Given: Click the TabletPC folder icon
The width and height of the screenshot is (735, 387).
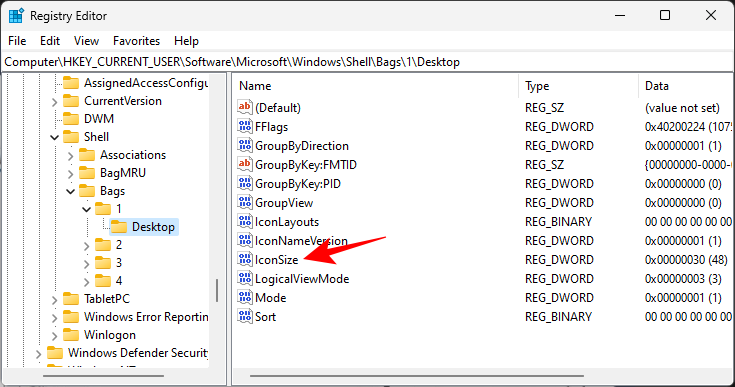Looking at the screenshot, I should pos(71,299).
